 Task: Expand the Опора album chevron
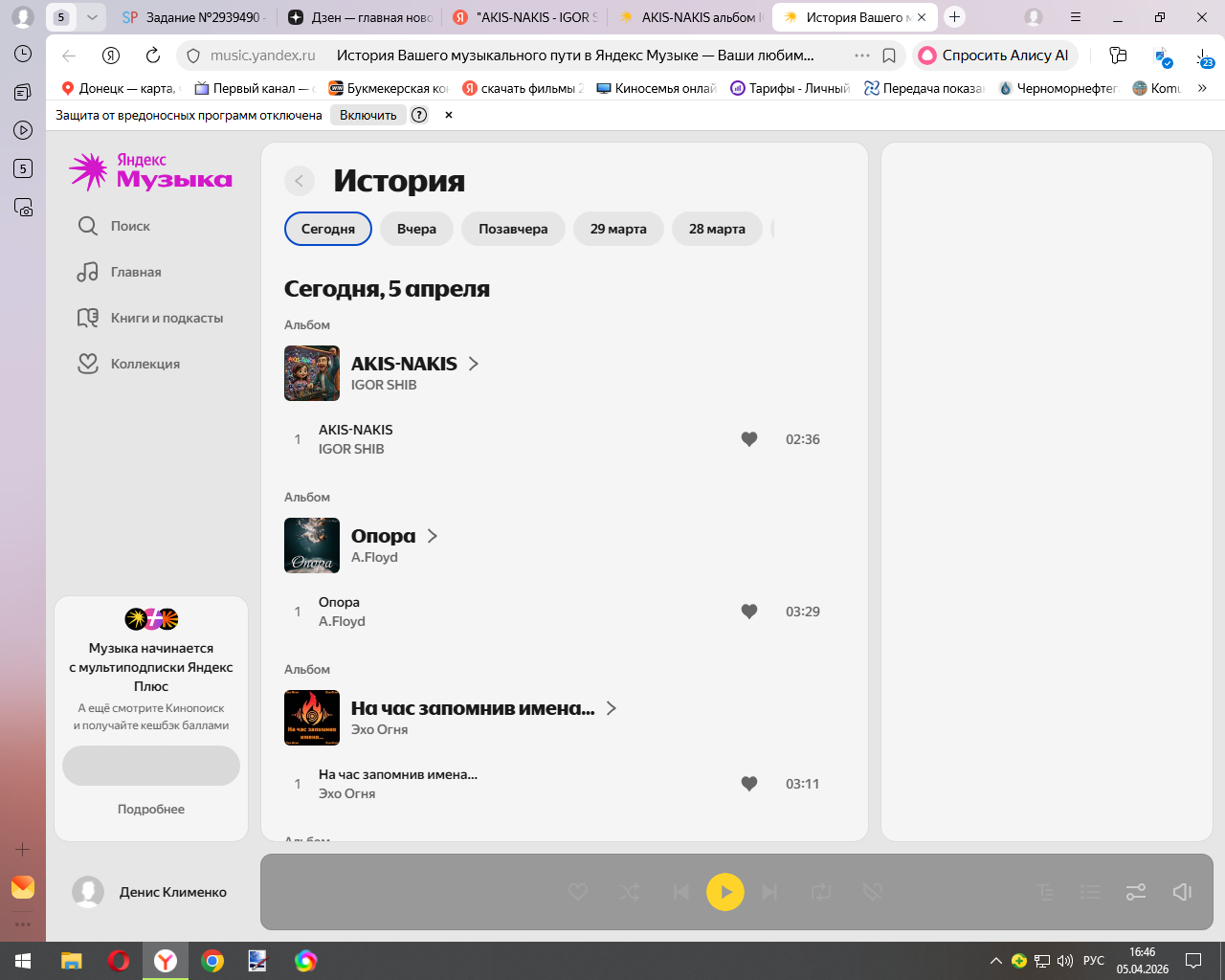(x=433, y=536)
